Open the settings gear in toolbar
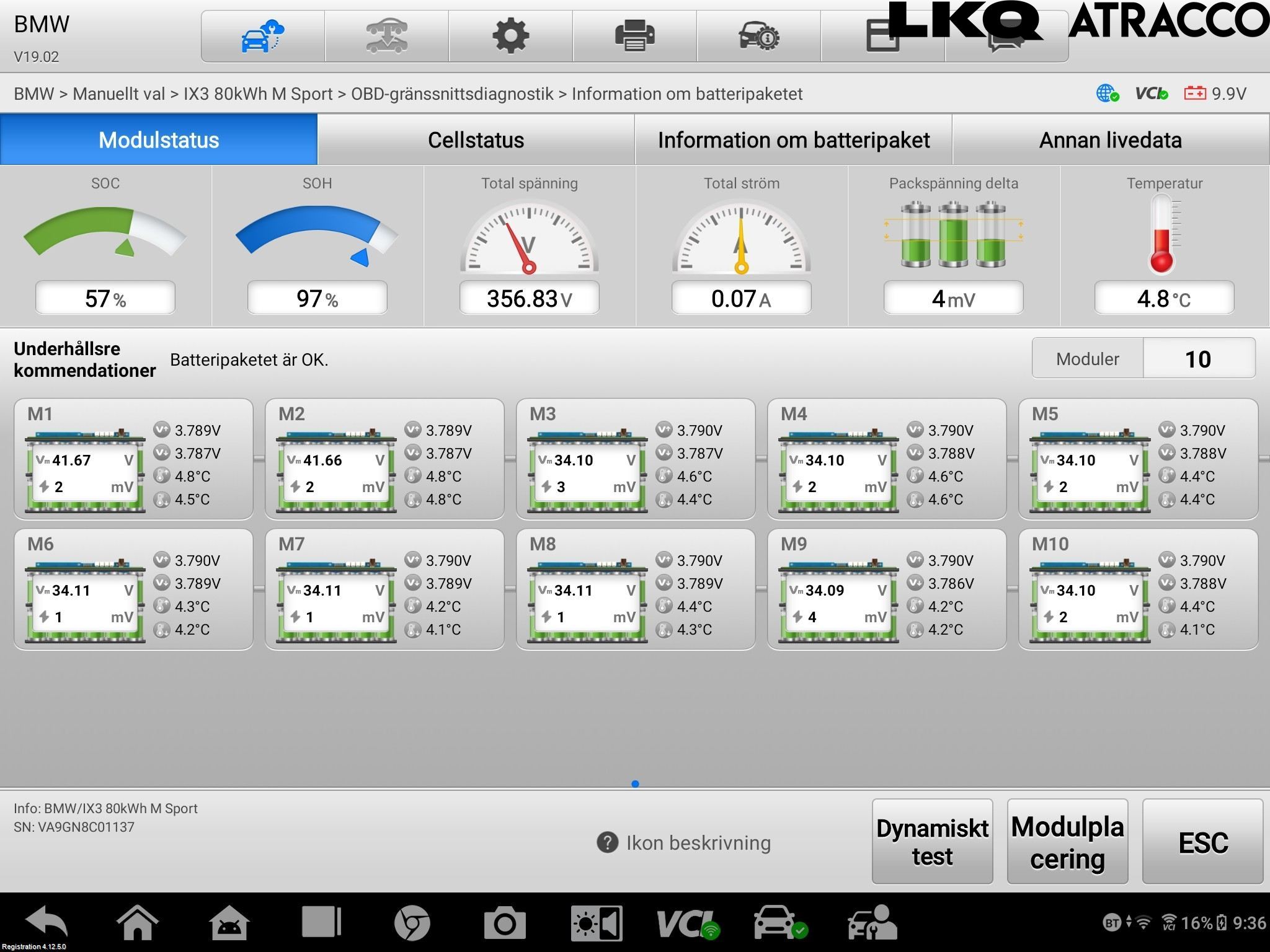The width and height of the screenshot is (1270, 952). (510, 36)
